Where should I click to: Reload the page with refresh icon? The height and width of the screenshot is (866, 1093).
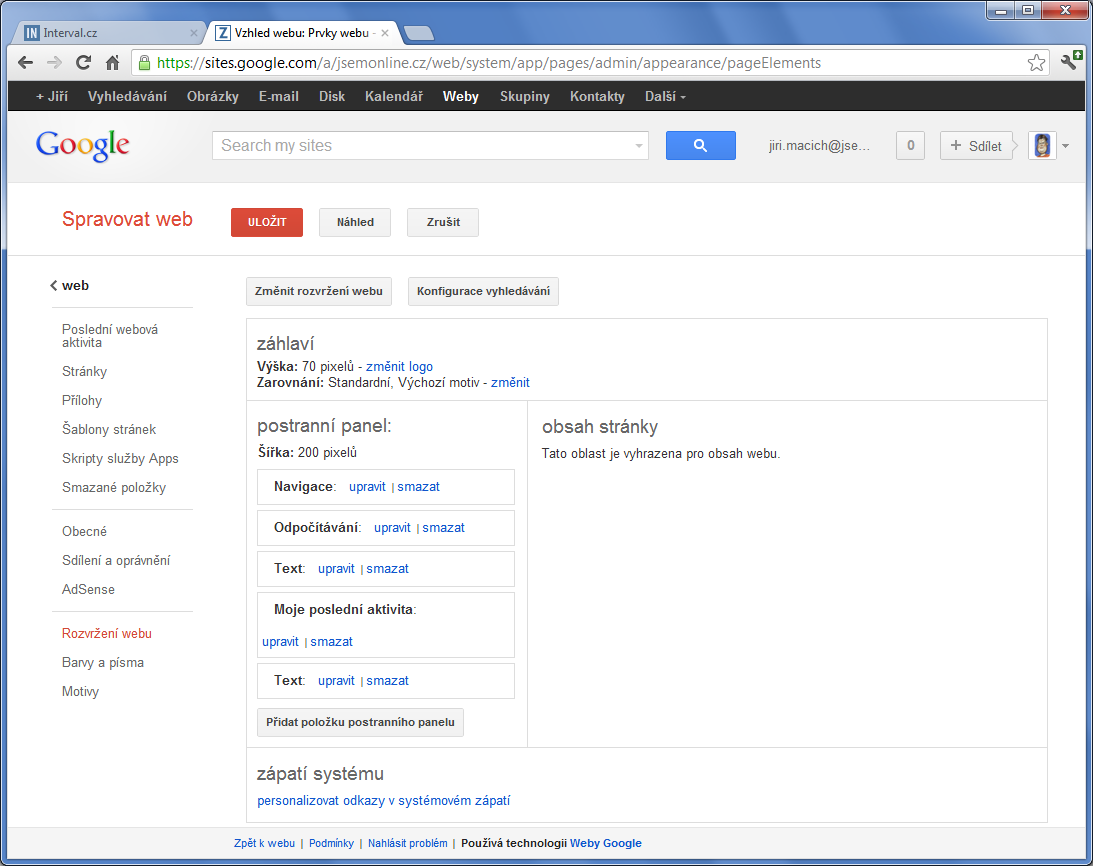84,63
